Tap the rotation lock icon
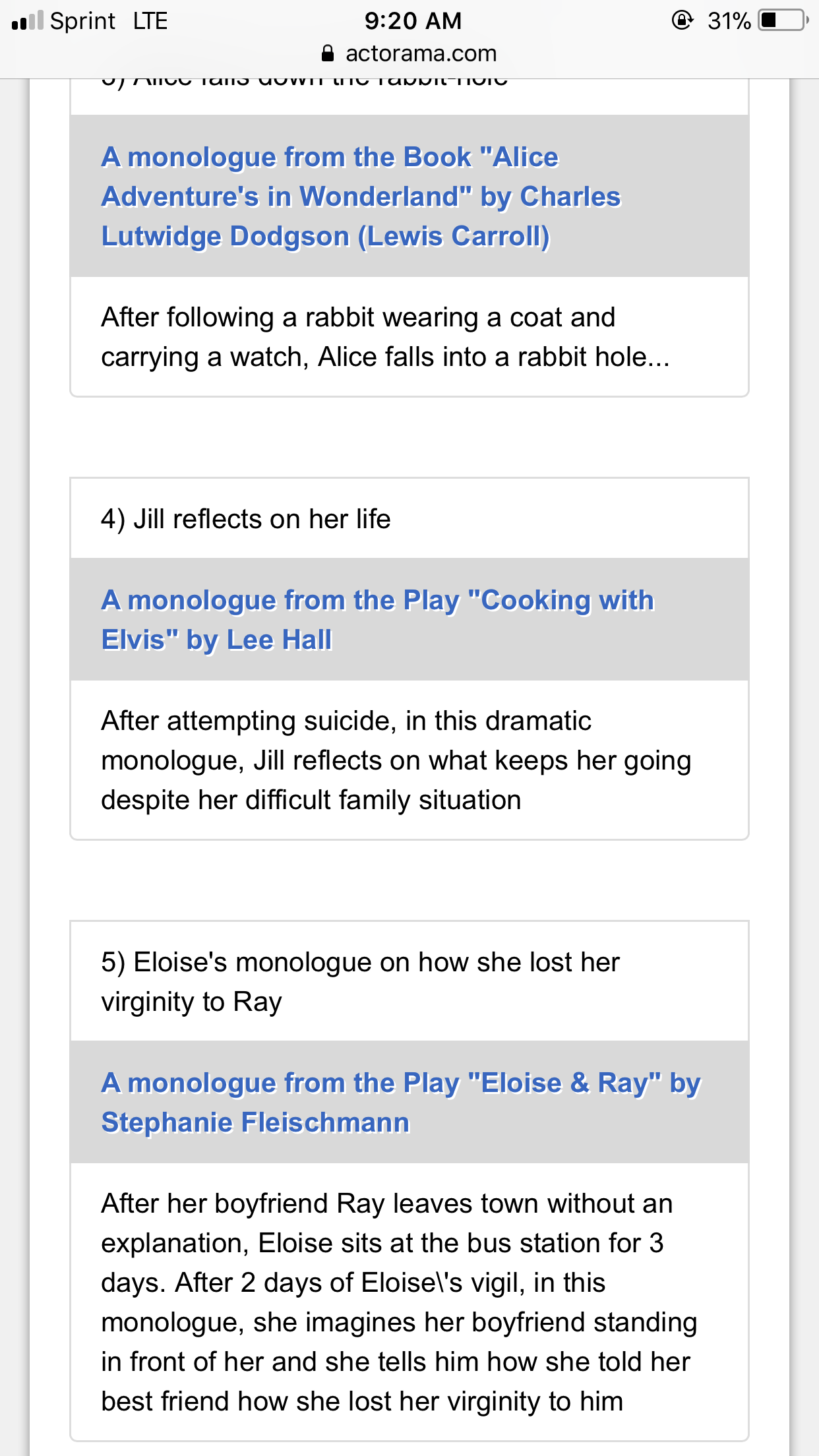This screenshot has width=819, height=1456. point(682,20)
